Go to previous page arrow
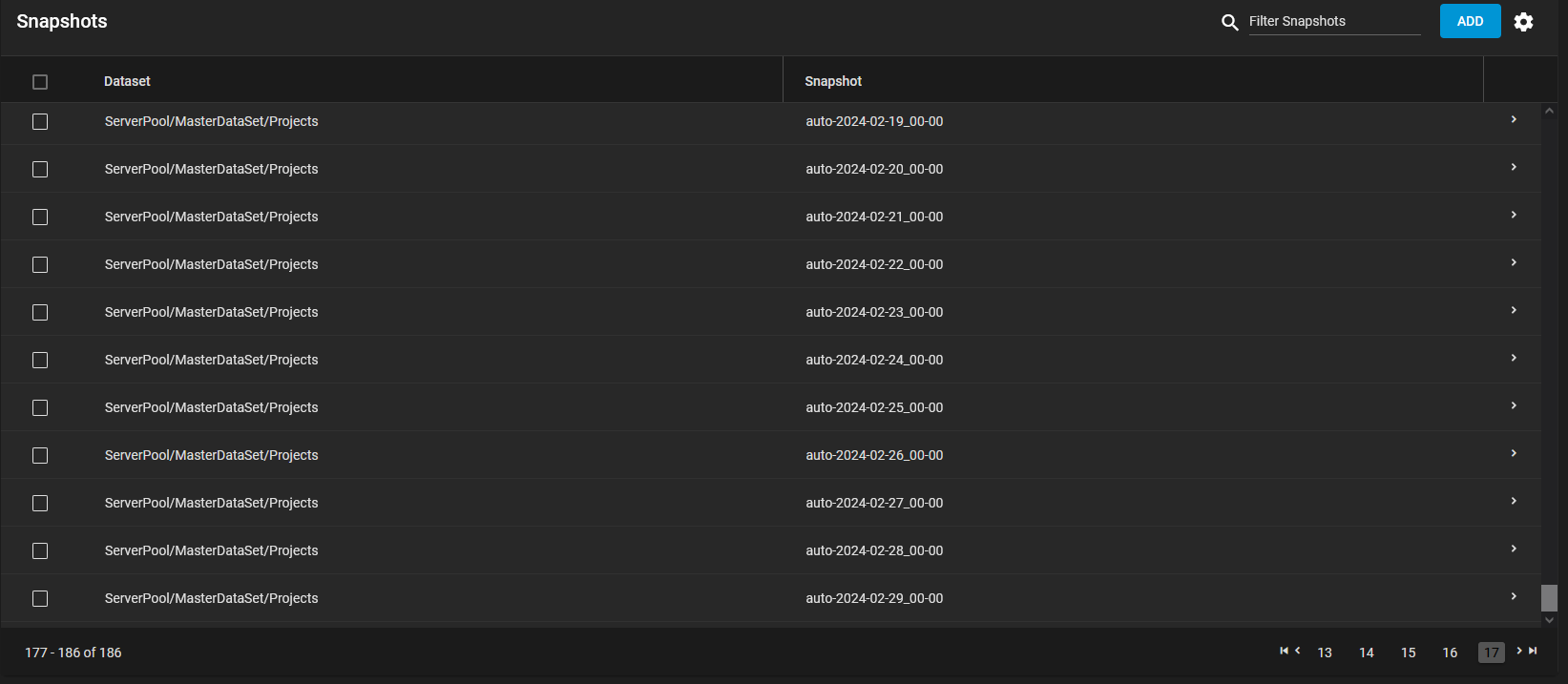Viewport: 1568px width, 684px height. (1298, 651)
